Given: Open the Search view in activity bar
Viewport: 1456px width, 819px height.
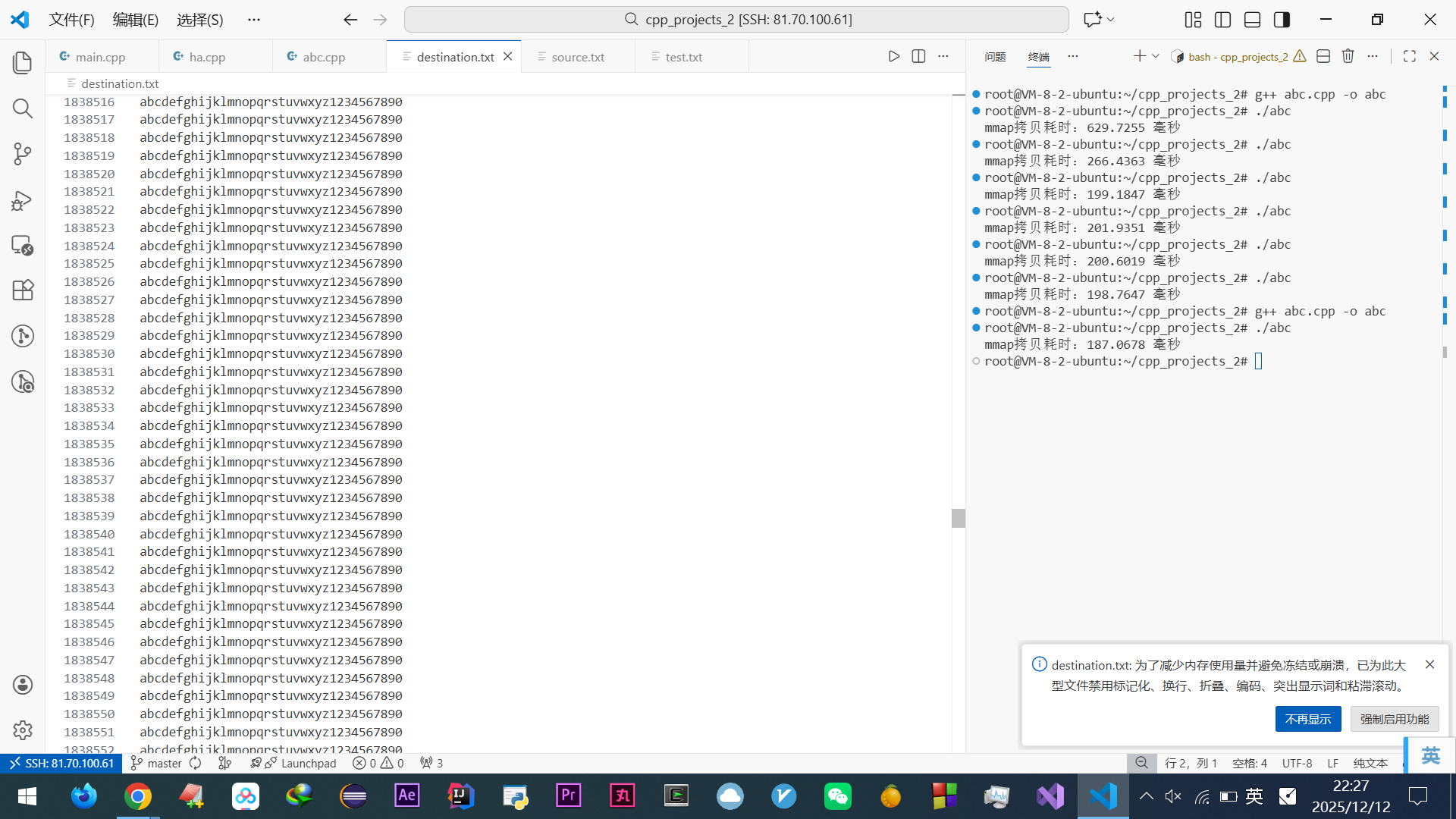Looking at the screenshot, I should click(23, 108).
